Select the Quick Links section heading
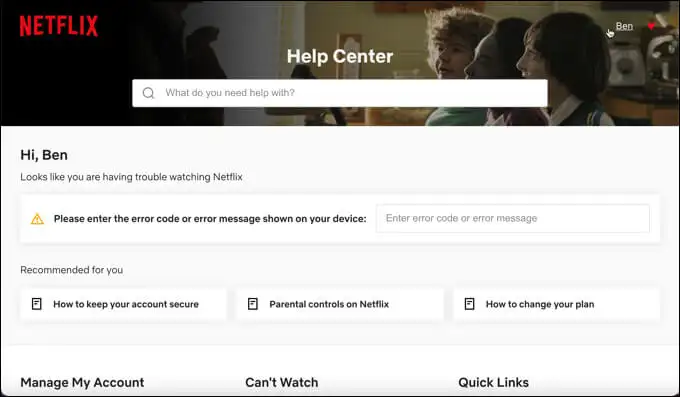This screenshot has width=680, height=397. pos(494,382)
